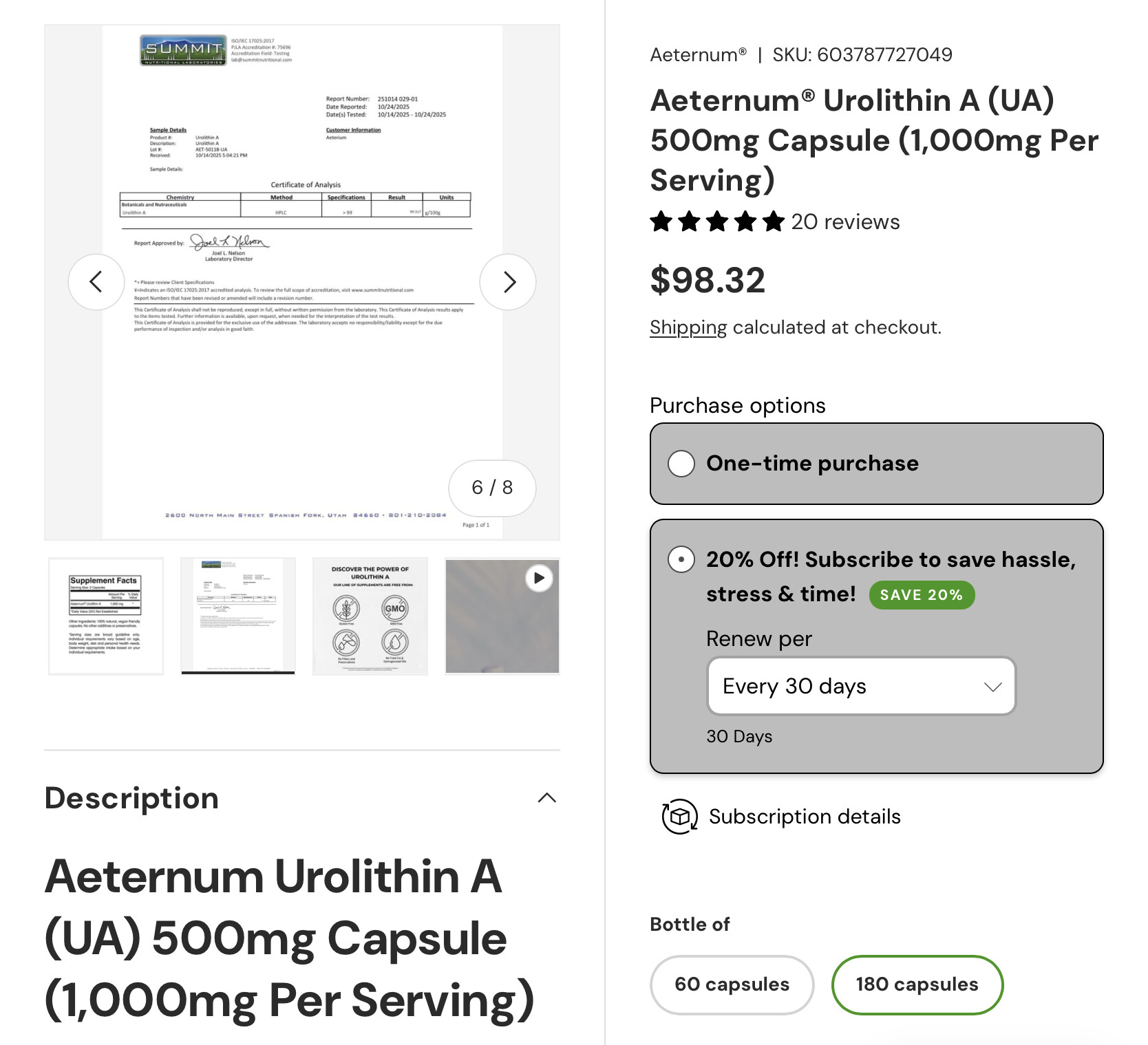Collapse the Description section
The image size is (1148, 1045).
pyautogui.click(x=546, y=798)
